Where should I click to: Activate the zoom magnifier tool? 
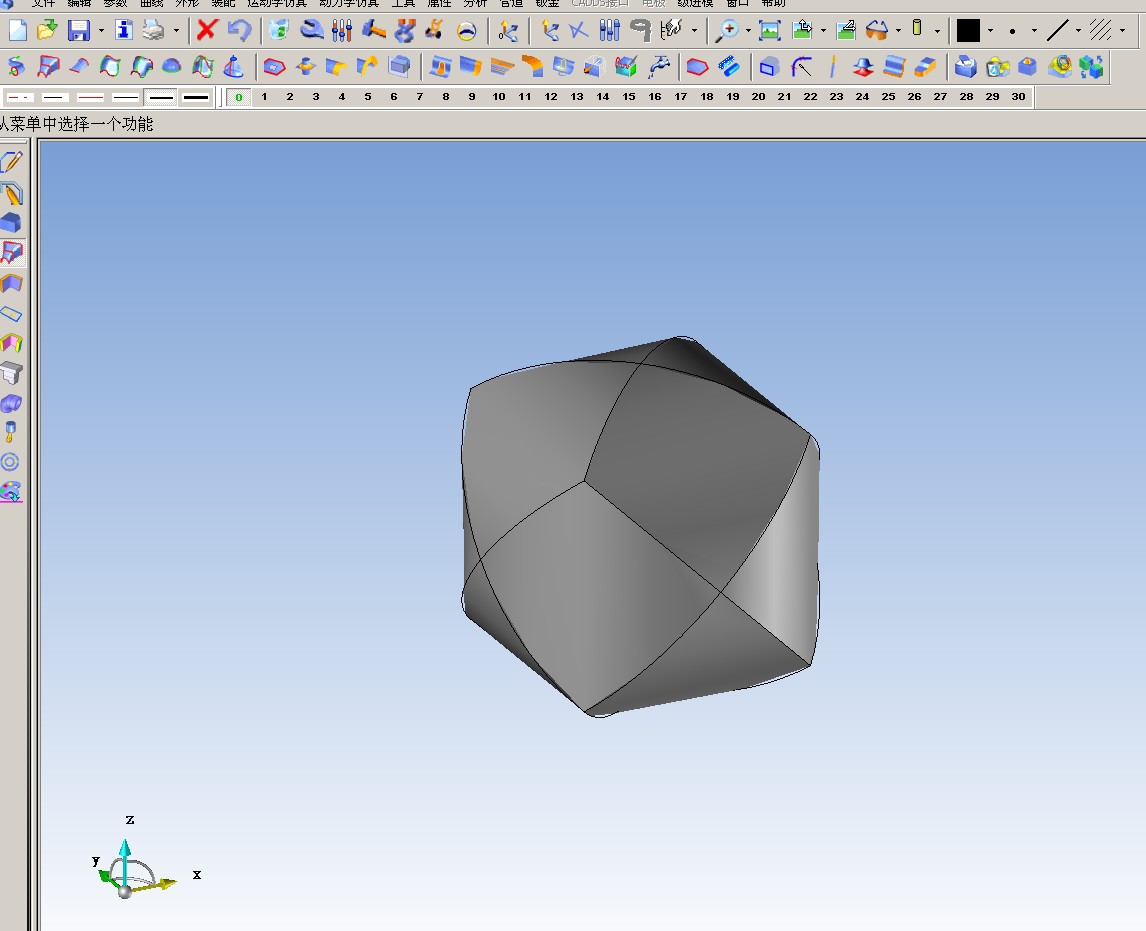(727, 30)
